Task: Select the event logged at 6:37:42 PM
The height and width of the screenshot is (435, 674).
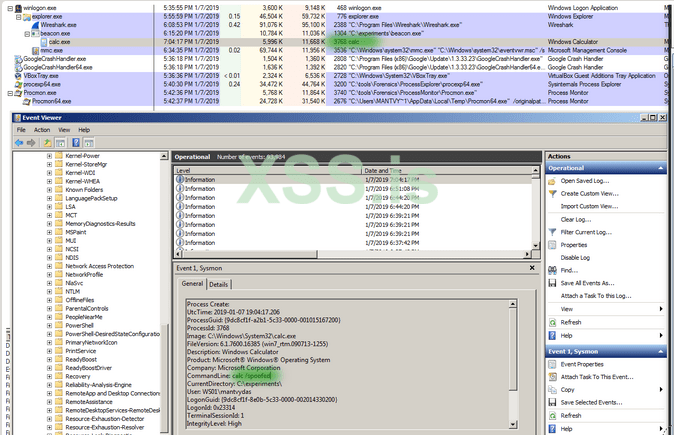Action: coord(353,243)
